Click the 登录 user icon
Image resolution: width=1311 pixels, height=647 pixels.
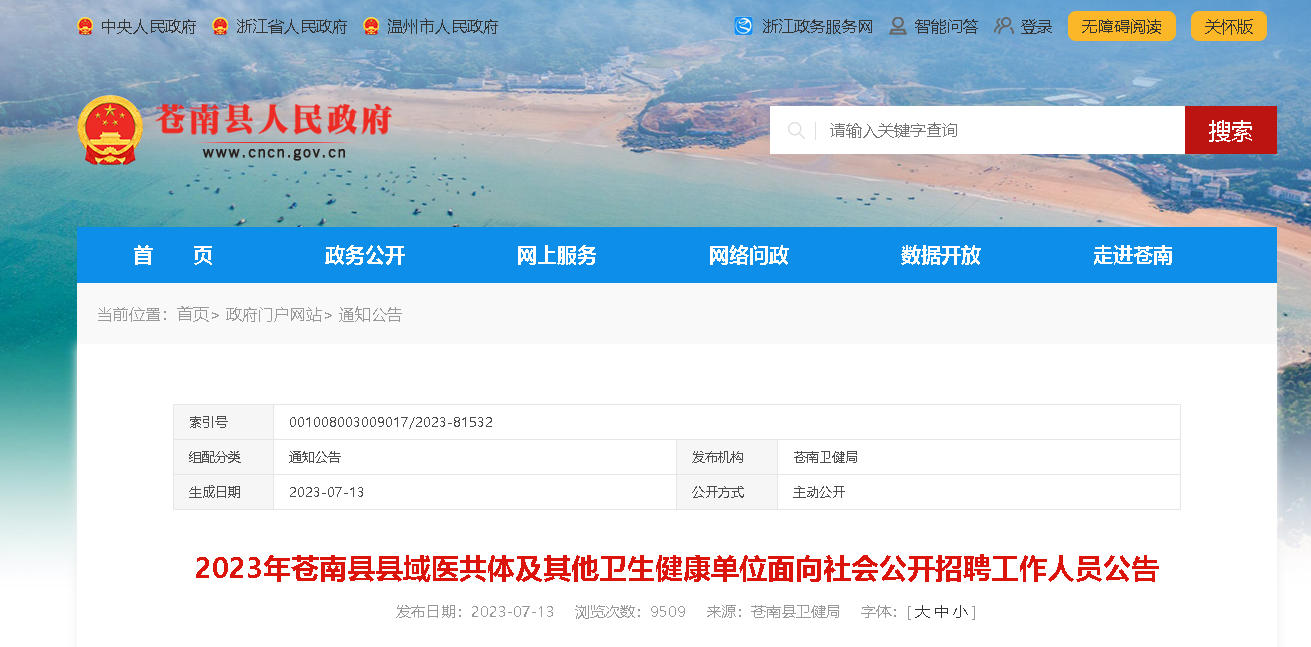tap(1004, 26)
